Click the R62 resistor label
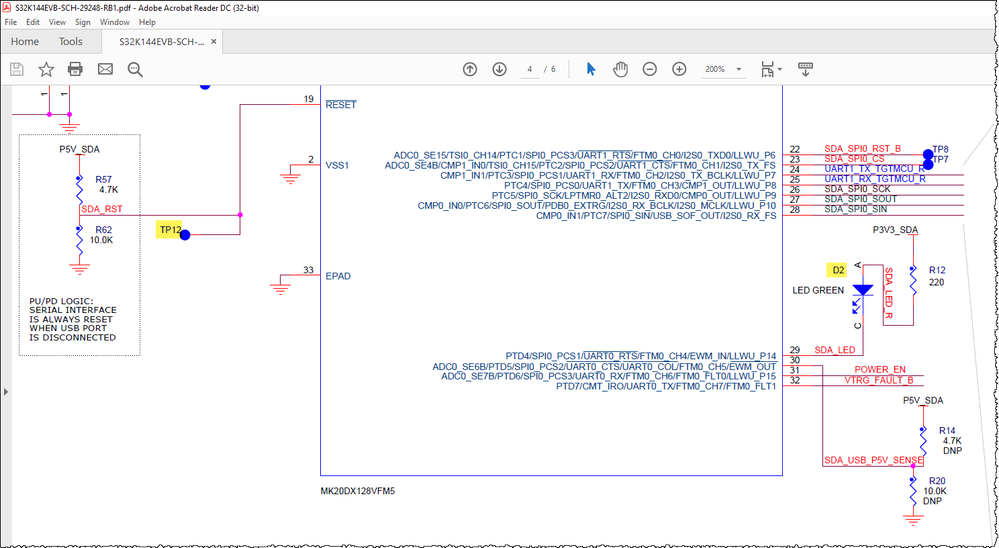The height and width of the screenshot is (548, 999). [x=104, y=230]
